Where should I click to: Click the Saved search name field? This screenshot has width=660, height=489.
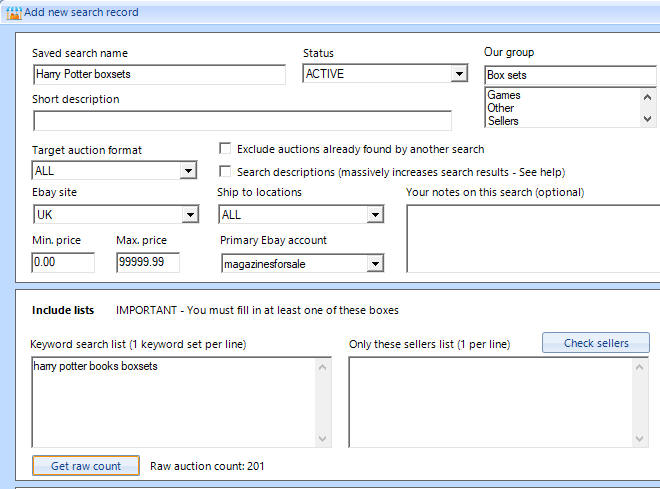159,74
